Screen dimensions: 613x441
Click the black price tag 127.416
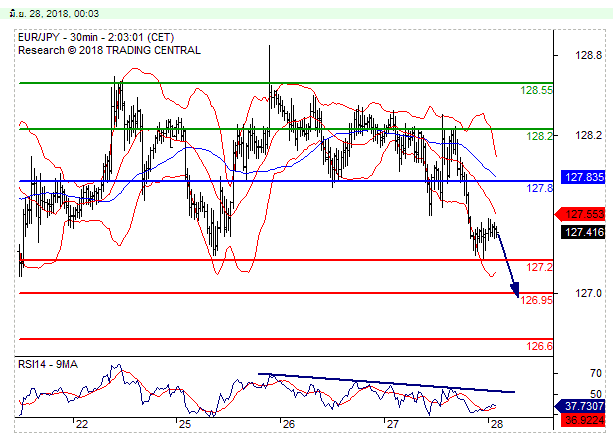coord(583,232)
